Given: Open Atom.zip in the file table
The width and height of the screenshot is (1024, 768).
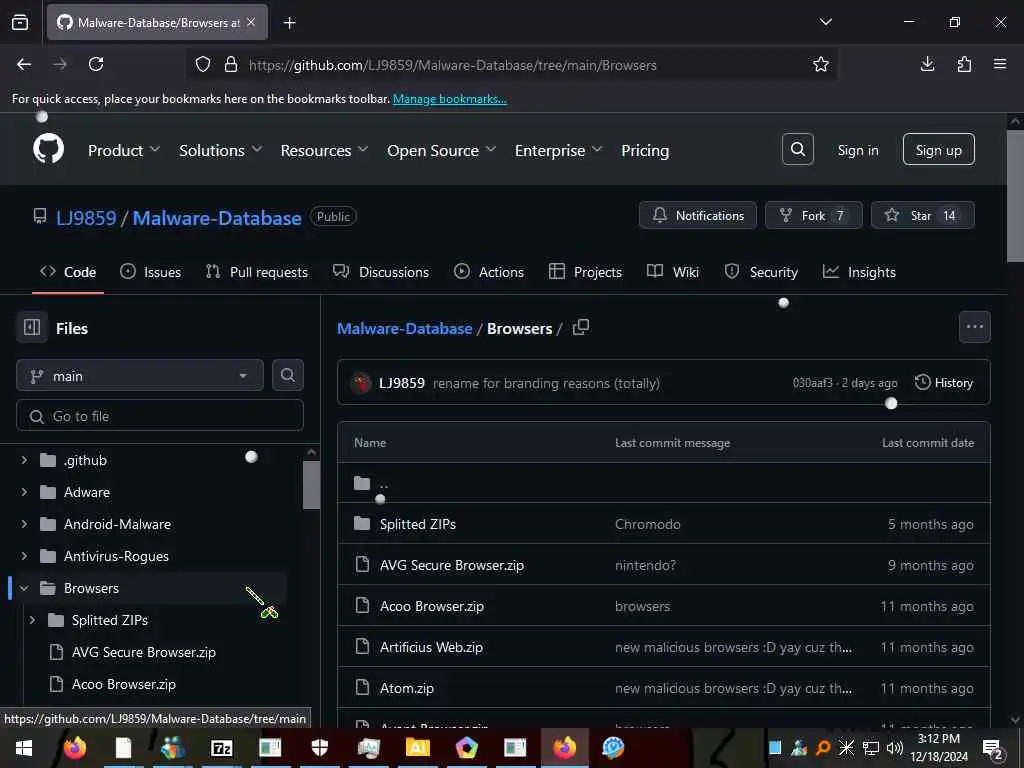Looking at the screenshot, I should pyautogui.click(x=407, y=688).
